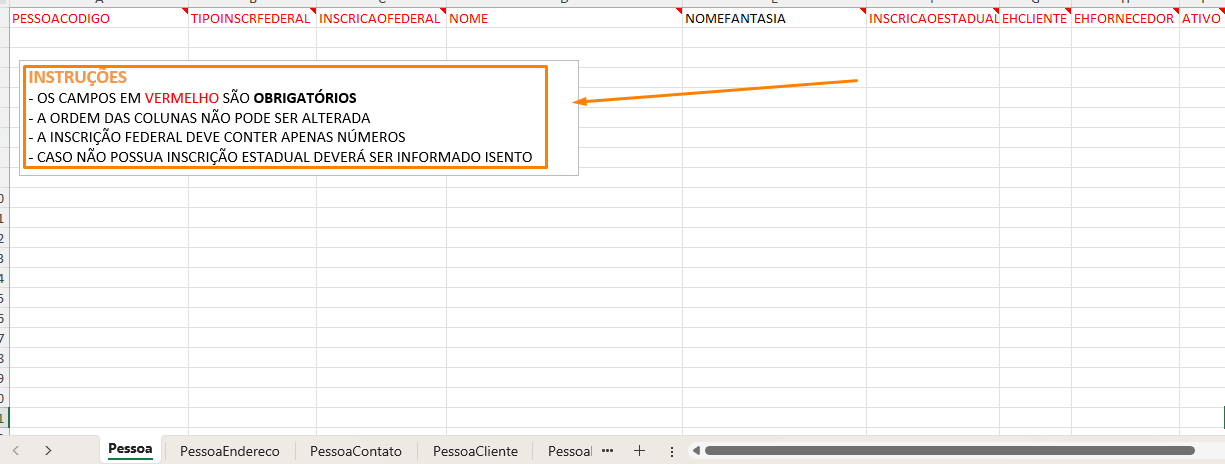Open the partially hidden tab after PessoaCliente
This screenshot has height=464, width=1225.
[570, 451]
